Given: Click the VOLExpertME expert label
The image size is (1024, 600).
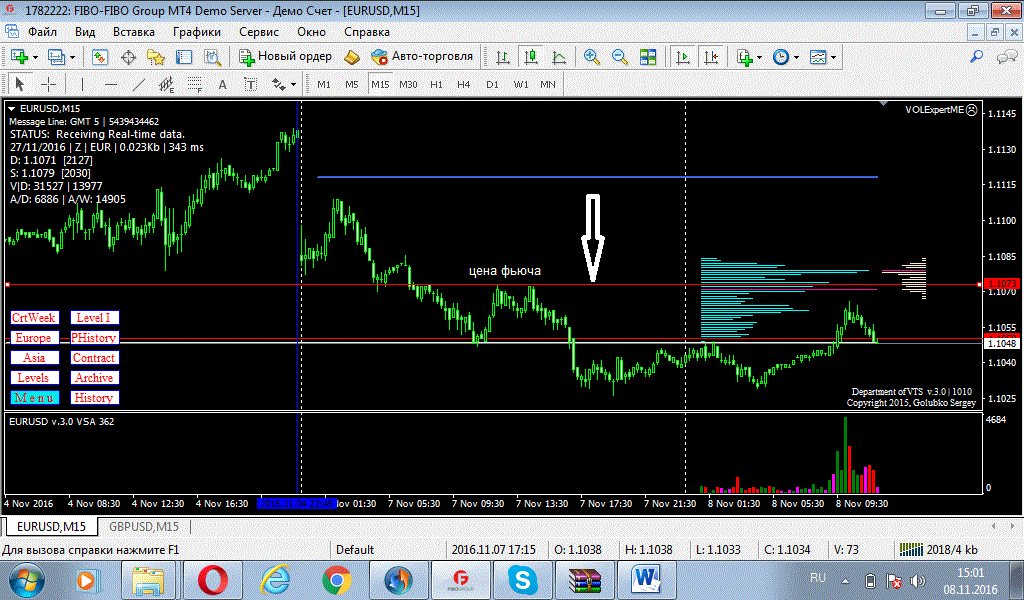Looking at the screenshot, I should point(941,110).
